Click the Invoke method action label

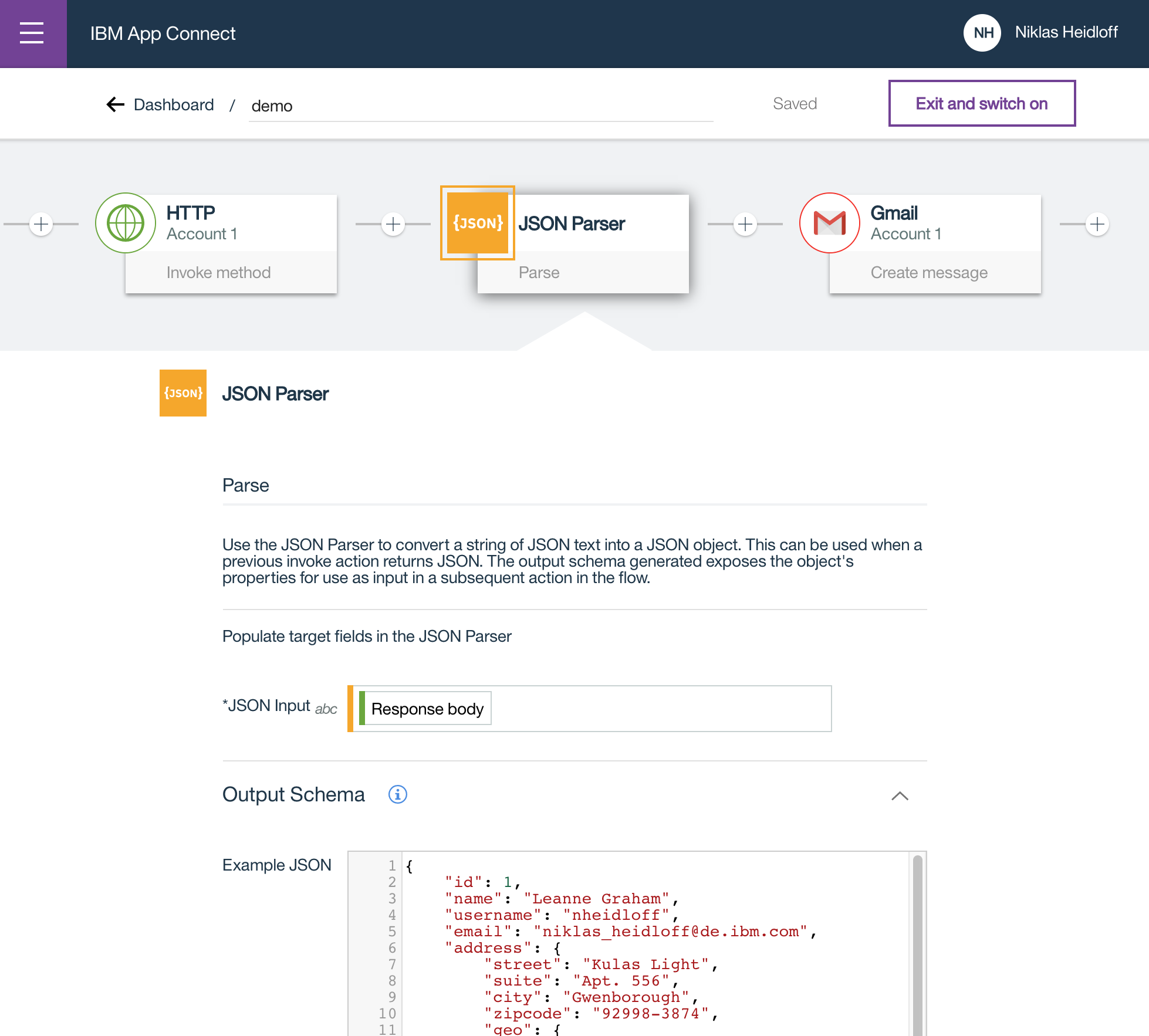point(218,272)
